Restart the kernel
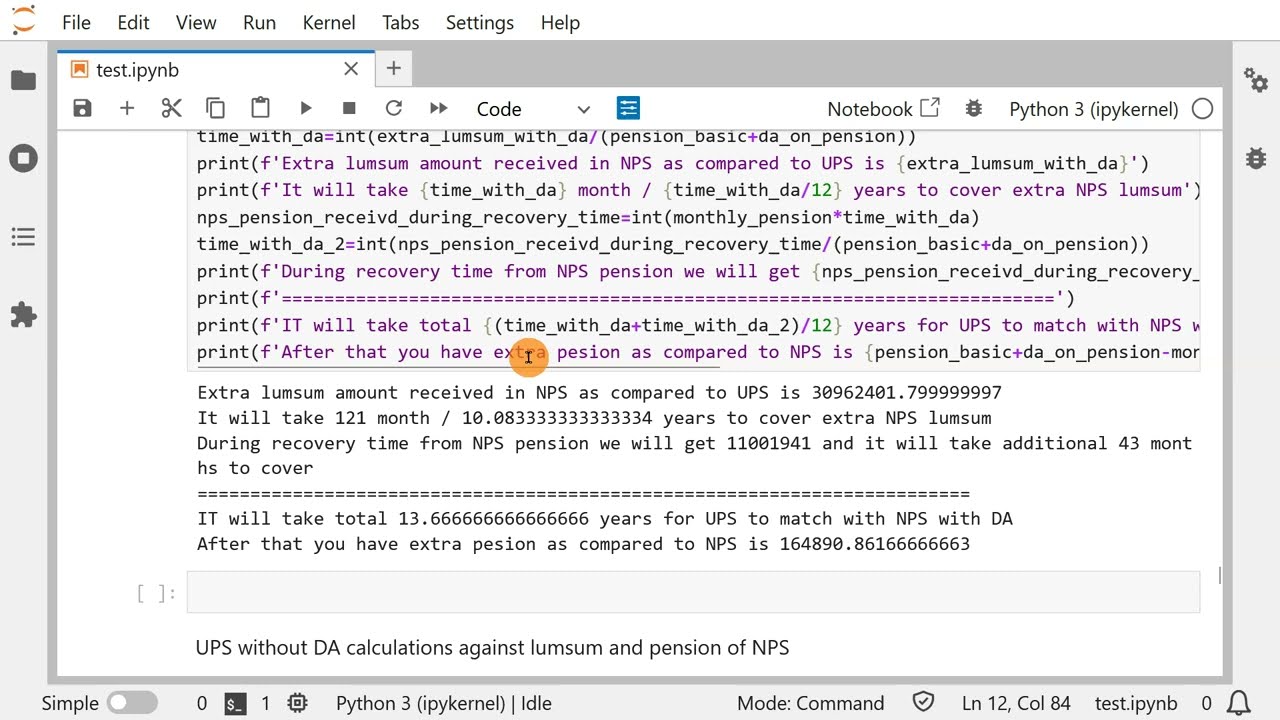1280x720 pixels. [x=394, y=108]
